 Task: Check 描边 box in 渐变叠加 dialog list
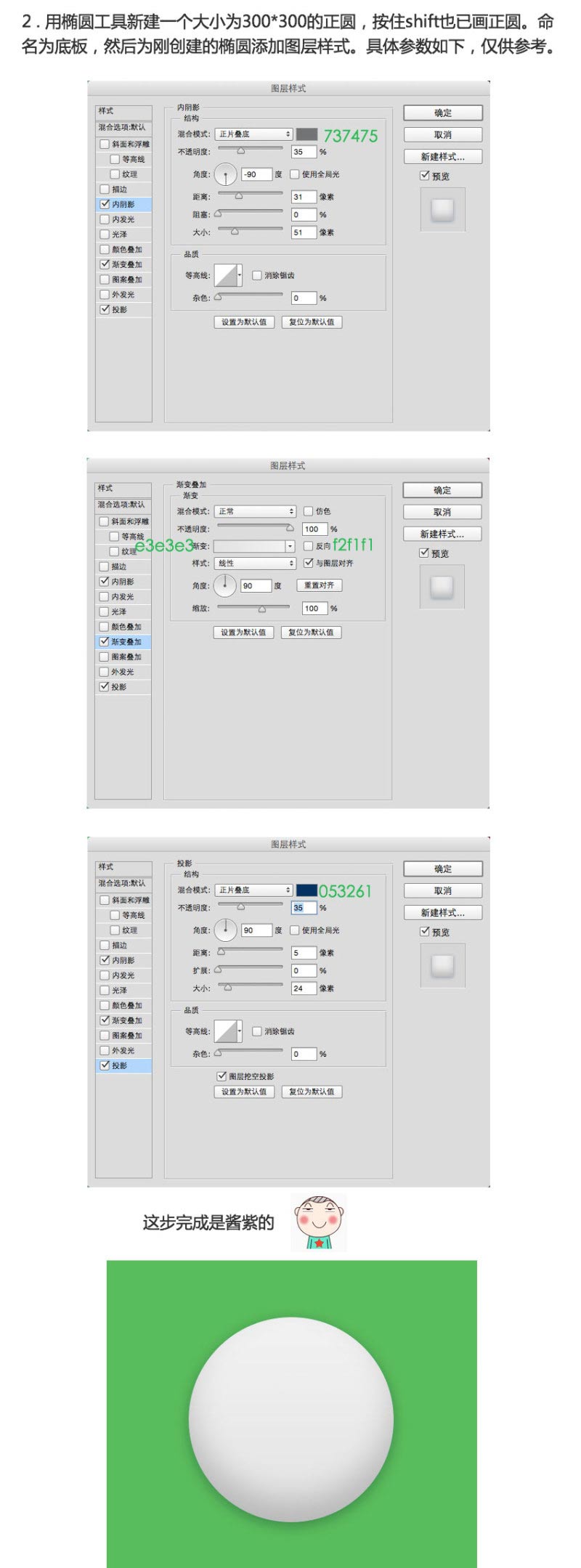pyautogui.click(x=104, y=566)
